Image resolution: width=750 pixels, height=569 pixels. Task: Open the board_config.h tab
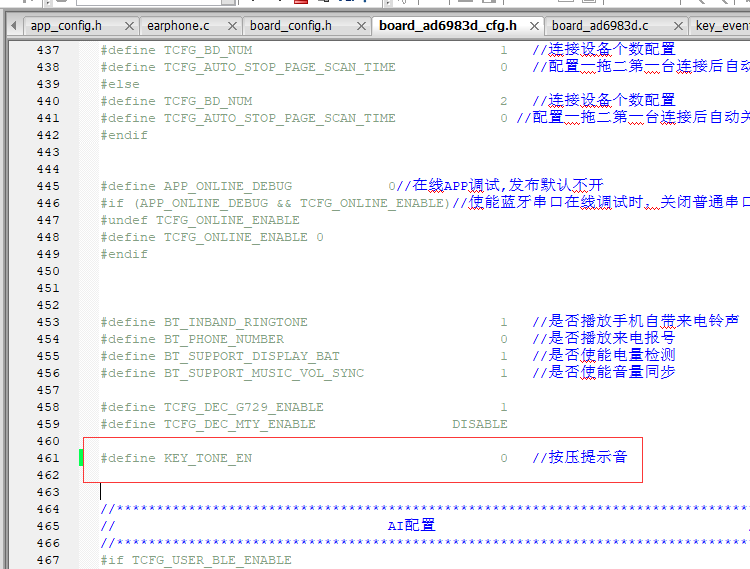click(x=291, y=26)
